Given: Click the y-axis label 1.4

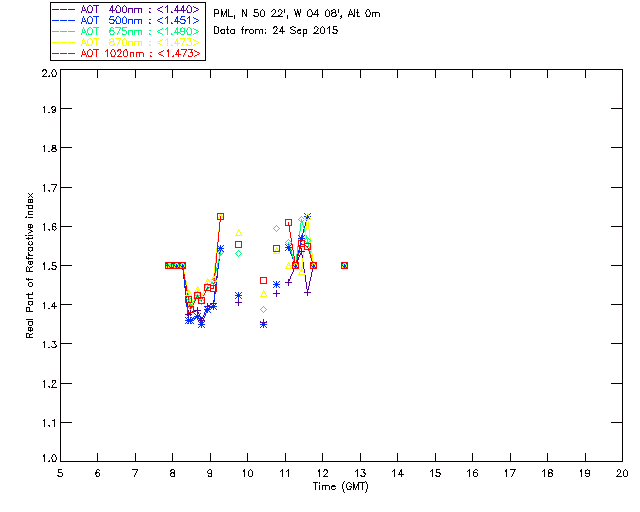Looking at the screenshot, I should (x=49, y=305).
